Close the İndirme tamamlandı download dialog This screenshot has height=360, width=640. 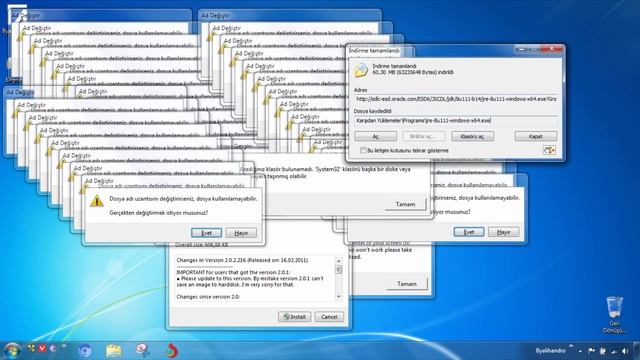(x=551, y=49)
